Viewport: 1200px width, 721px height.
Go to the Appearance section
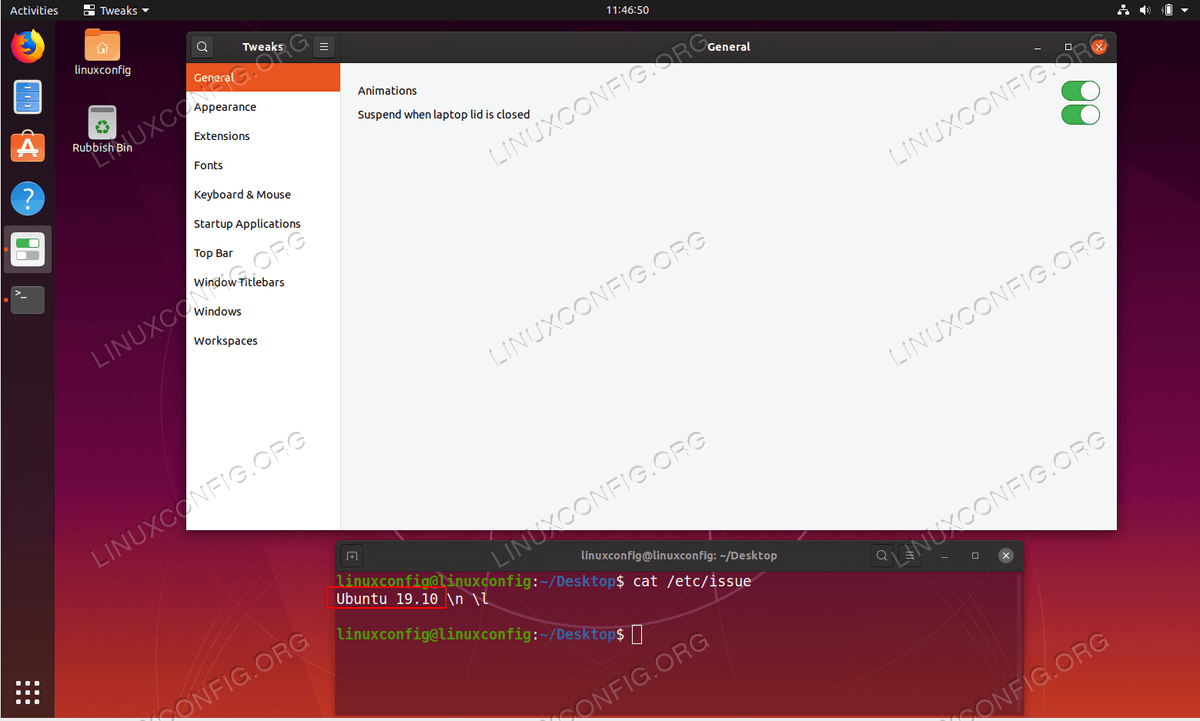[x=263, y=107]
